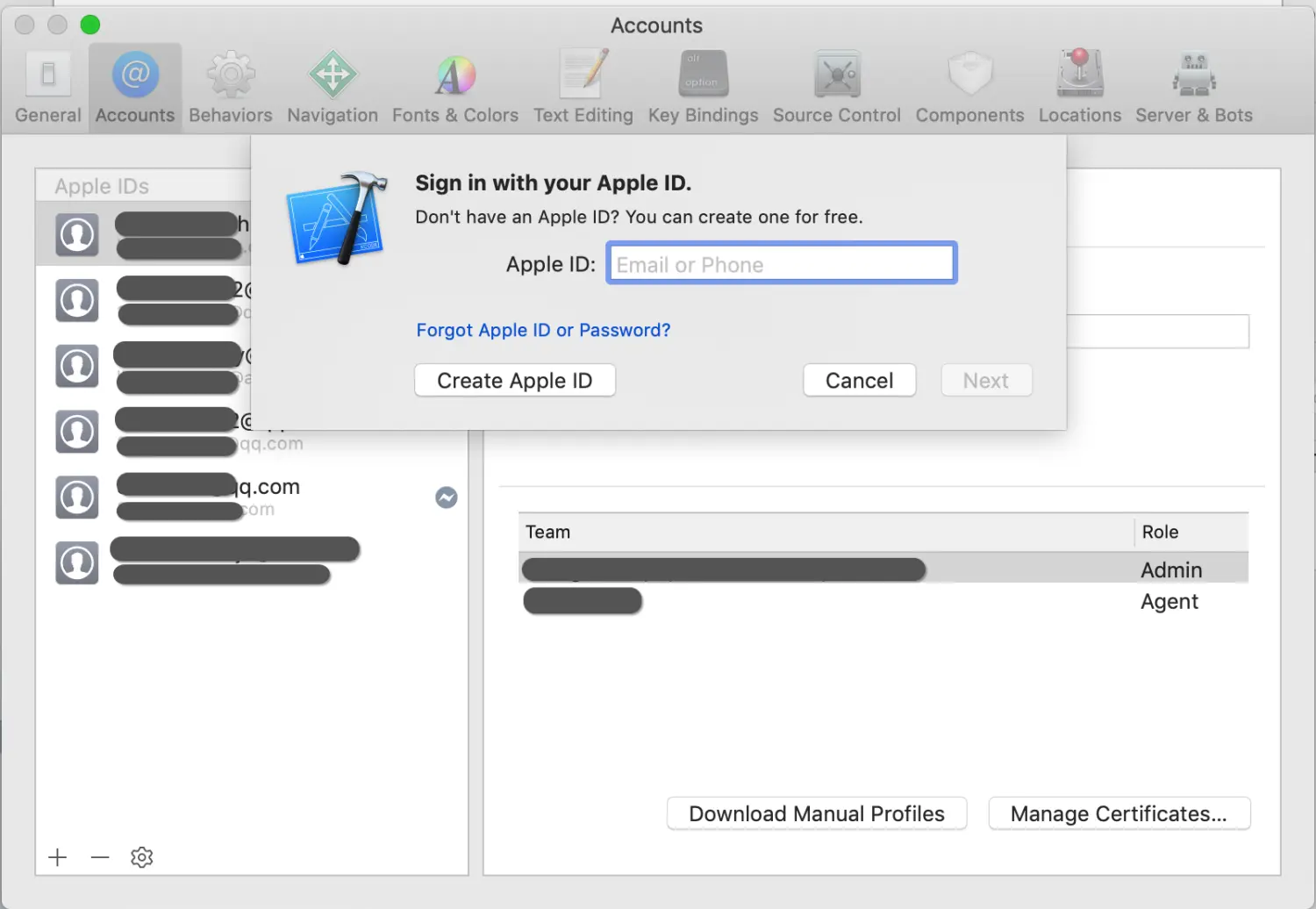1316x909 pixels.
Task: Click the Team column header
Action: click(x=826, y=533)
